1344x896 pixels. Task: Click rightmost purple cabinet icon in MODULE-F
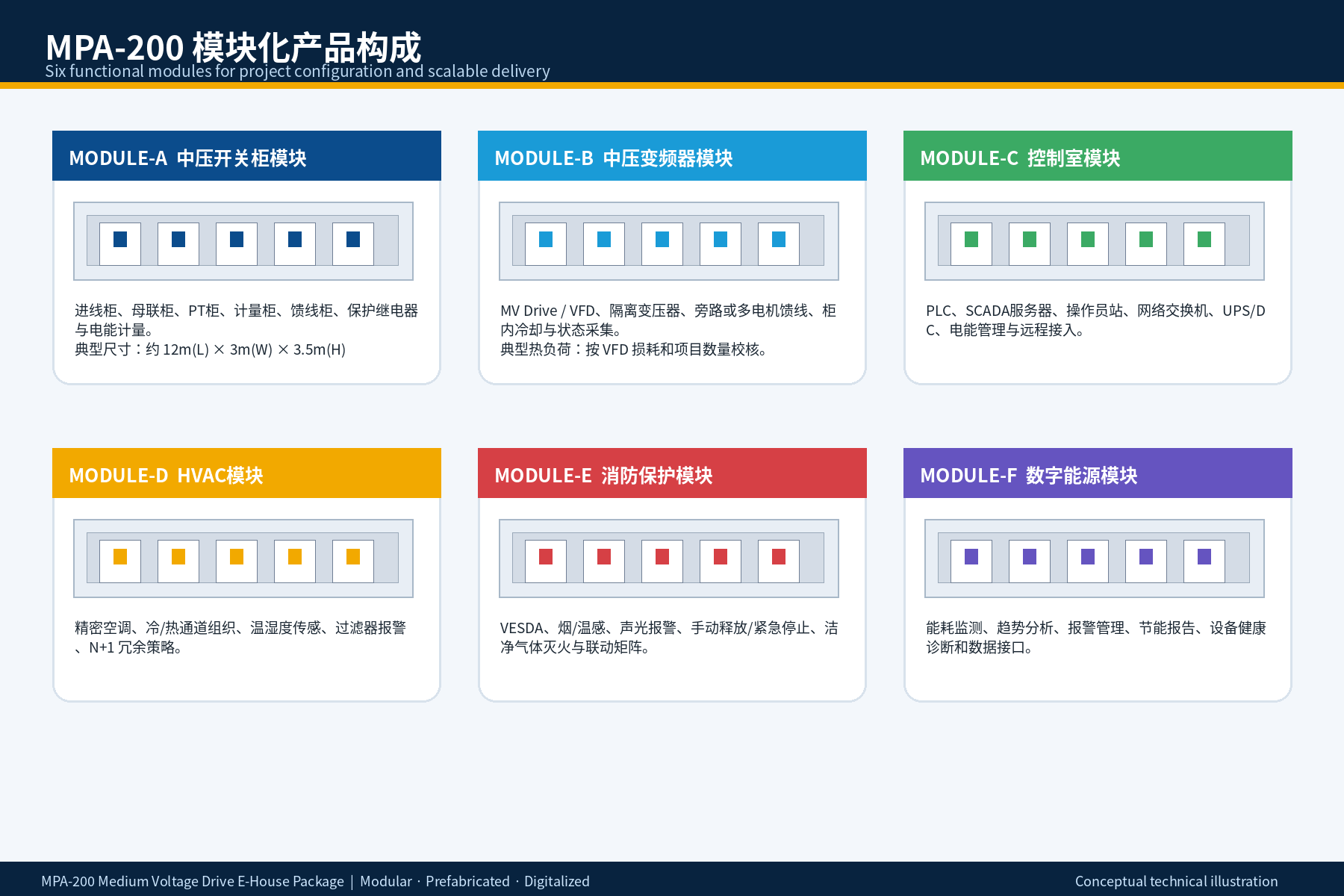point(1204,561)
